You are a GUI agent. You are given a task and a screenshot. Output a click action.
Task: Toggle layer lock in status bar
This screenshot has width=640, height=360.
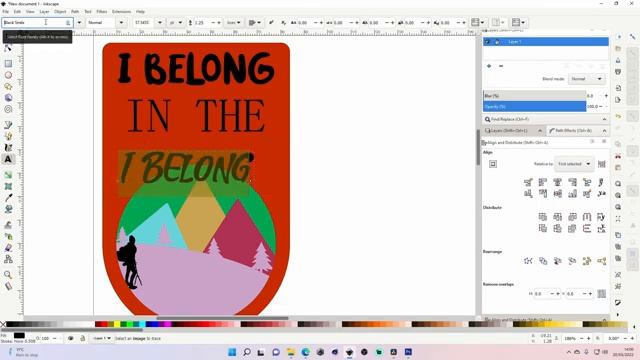82,338
